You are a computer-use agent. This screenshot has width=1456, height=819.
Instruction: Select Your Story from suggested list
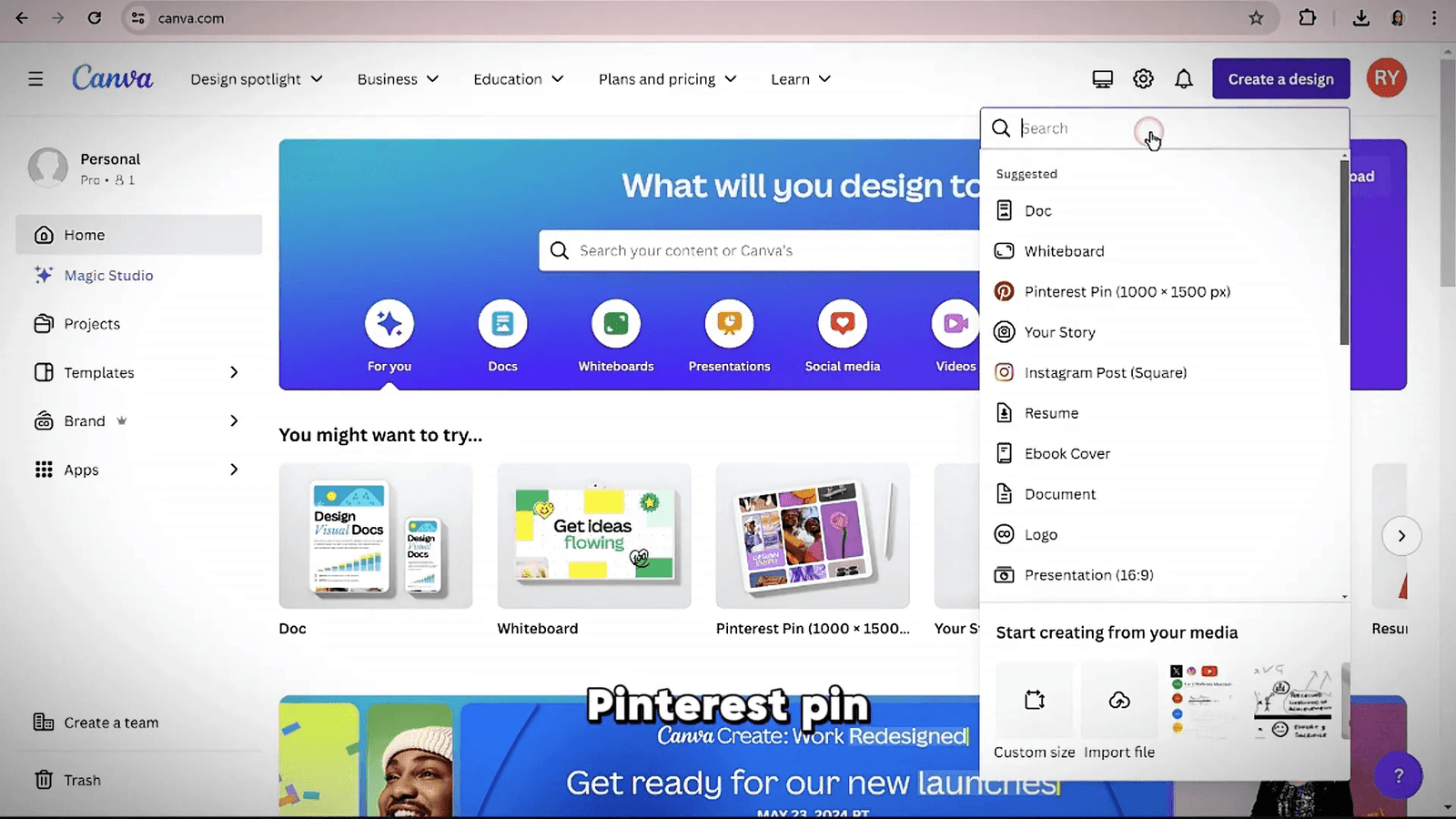click(x=1161, y=332)
